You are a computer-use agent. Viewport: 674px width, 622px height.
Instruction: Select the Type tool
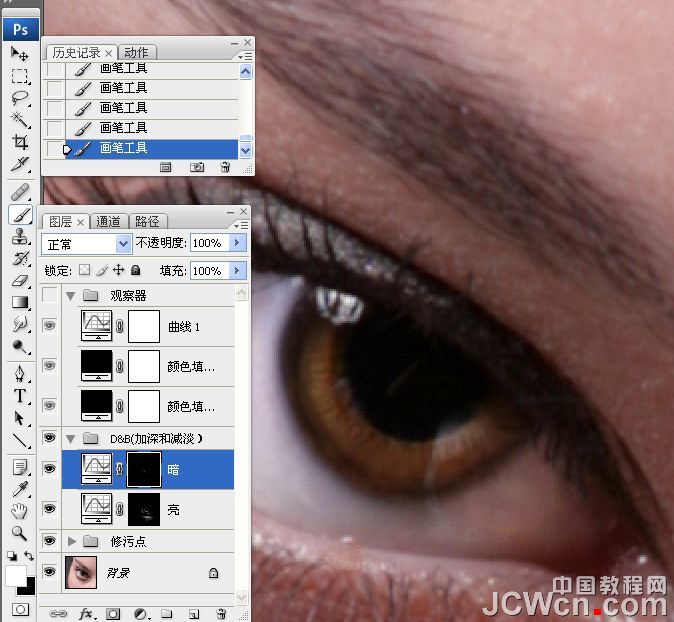tap(19, 395)
